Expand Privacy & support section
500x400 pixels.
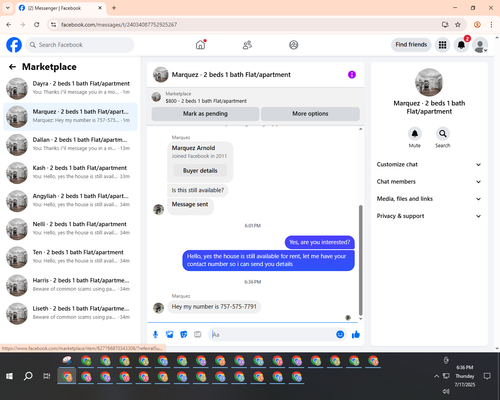(x=429, y=216)
